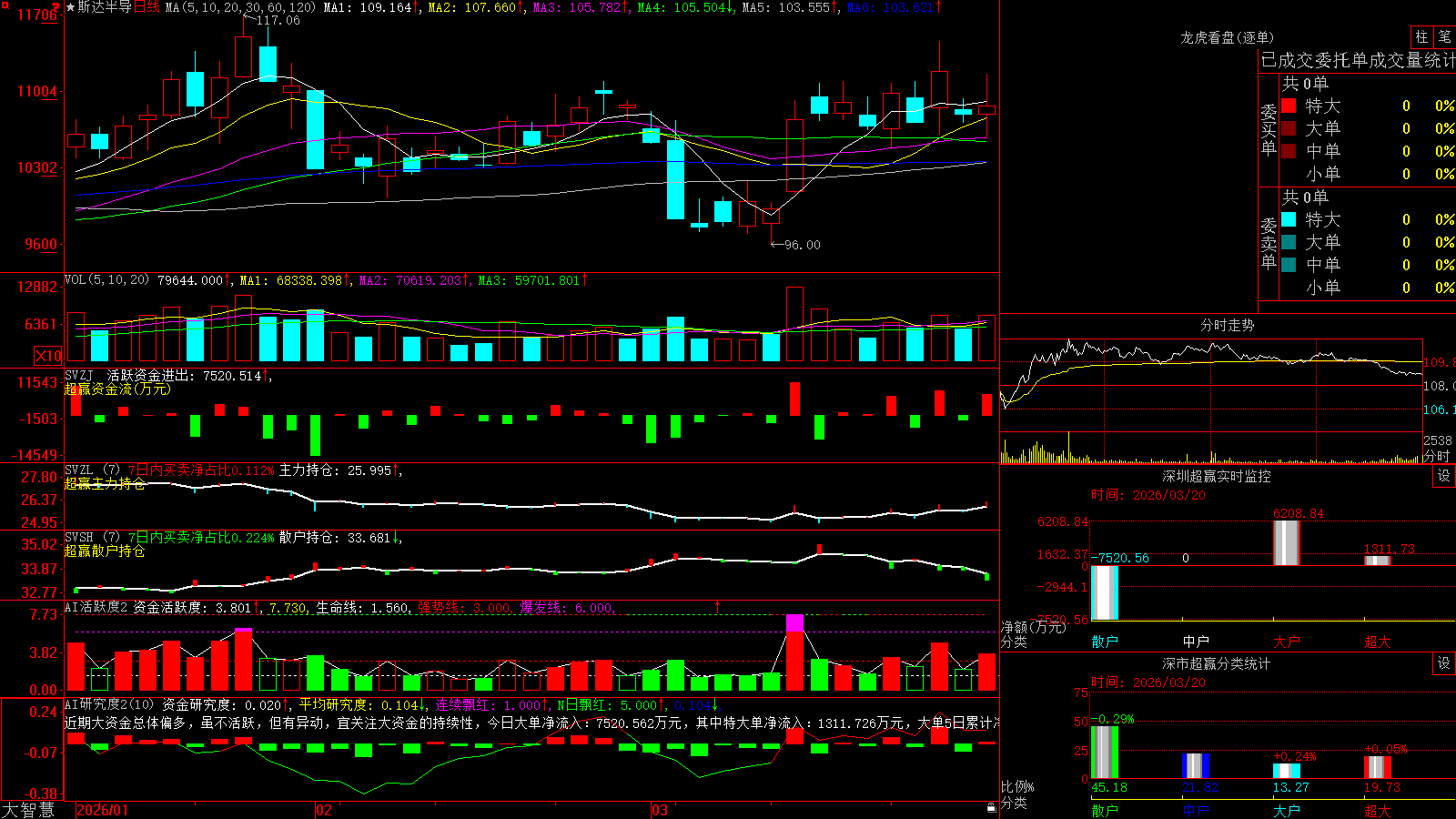1456x819 pixels.
Task: Click the red square icon in the top-left corner
Action: point(4,4)
